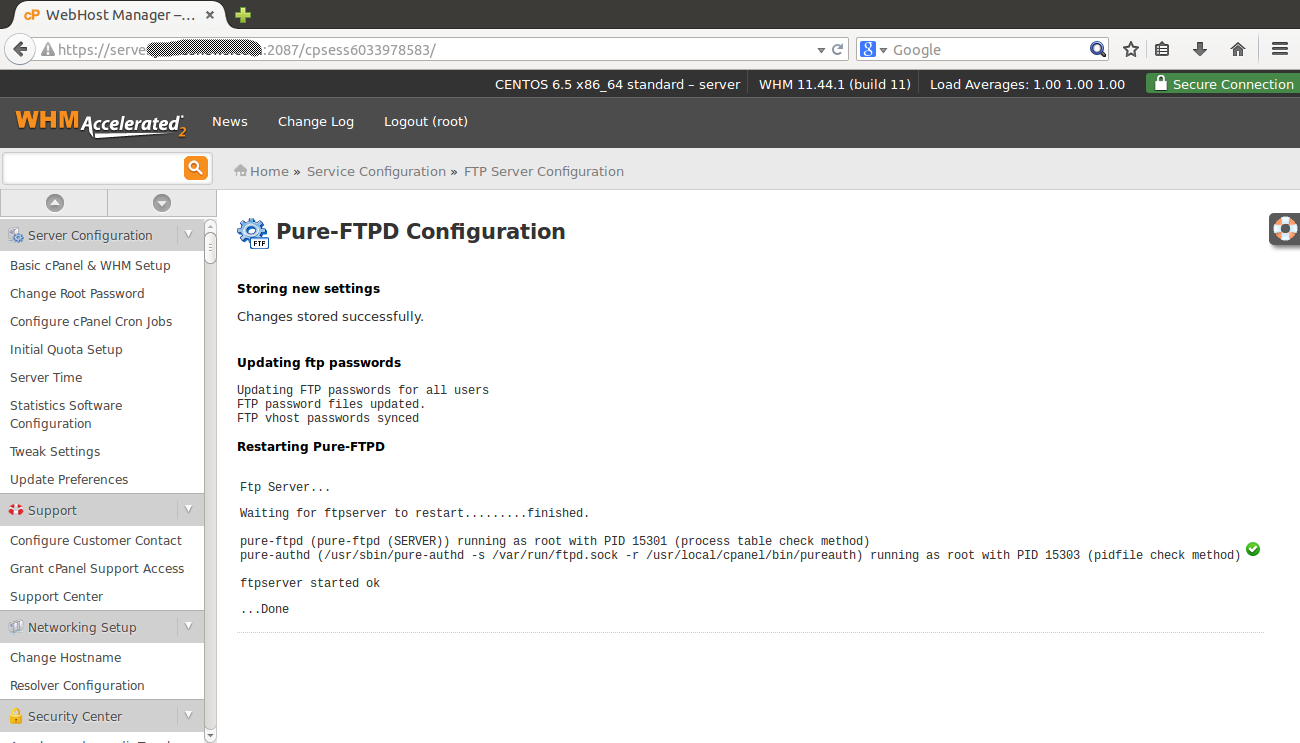Open the Firefox hamburger menu
The width and height of the screenshot is (1300, 743).
[1280, 49]
